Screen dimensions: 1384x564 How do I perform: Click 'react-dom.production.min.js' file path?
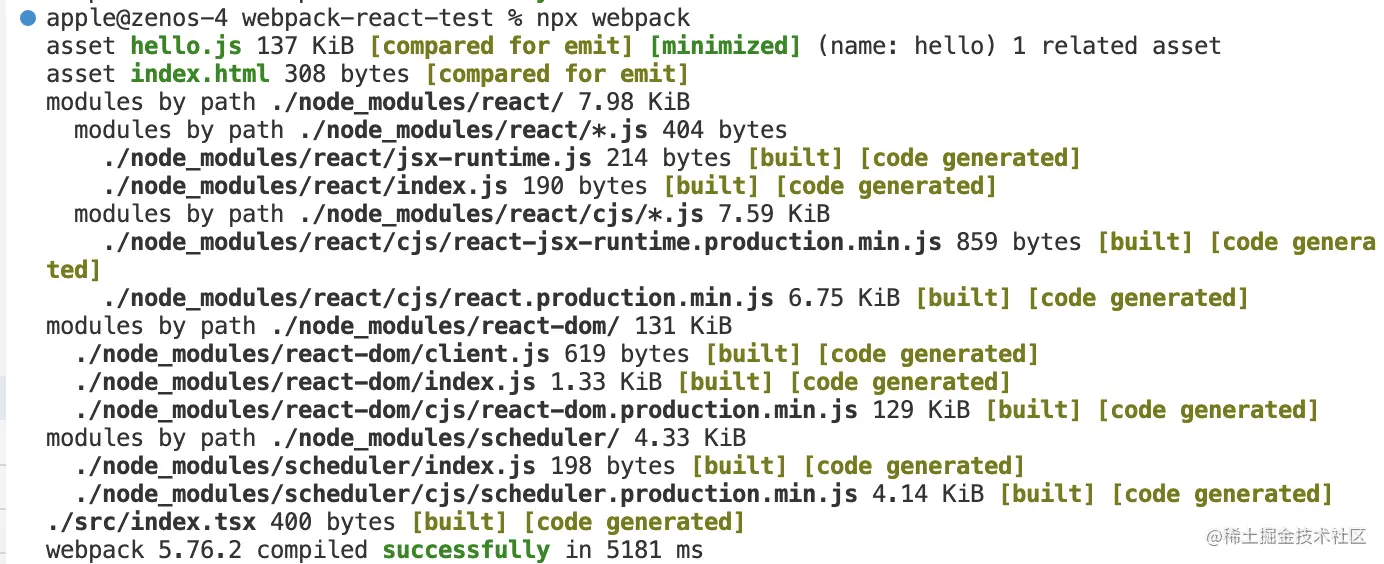[466, 410]
